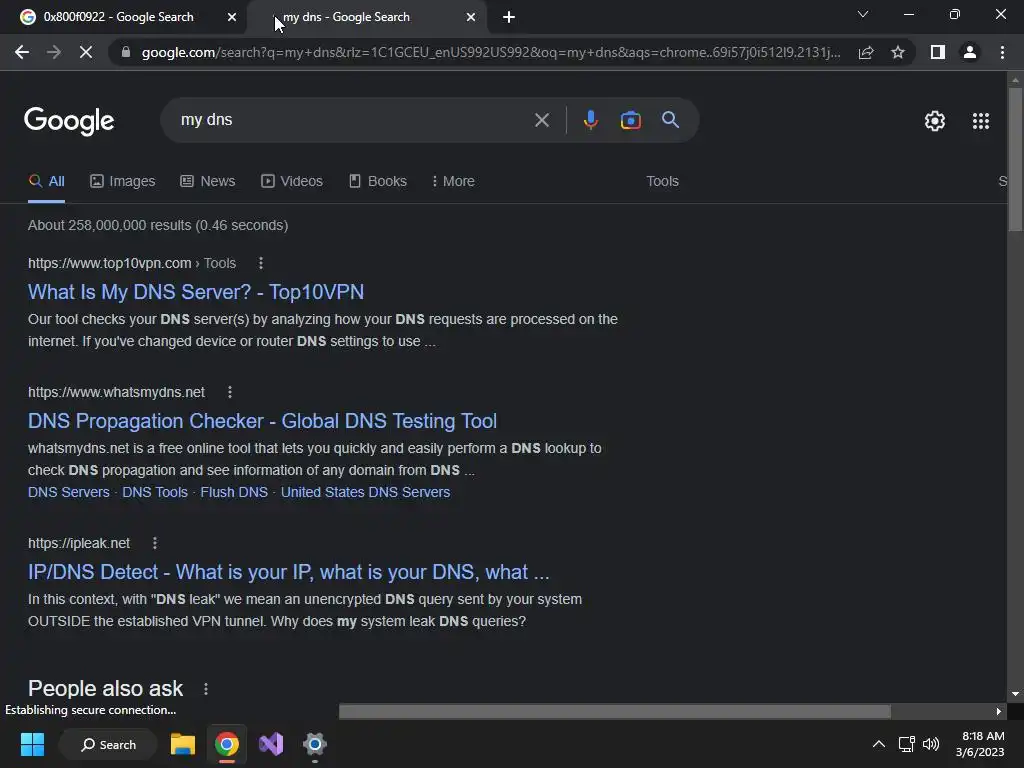The image size is (1024, 768).
Task: Click the scroll-down arrow of the page
Action: (1015, 694)
